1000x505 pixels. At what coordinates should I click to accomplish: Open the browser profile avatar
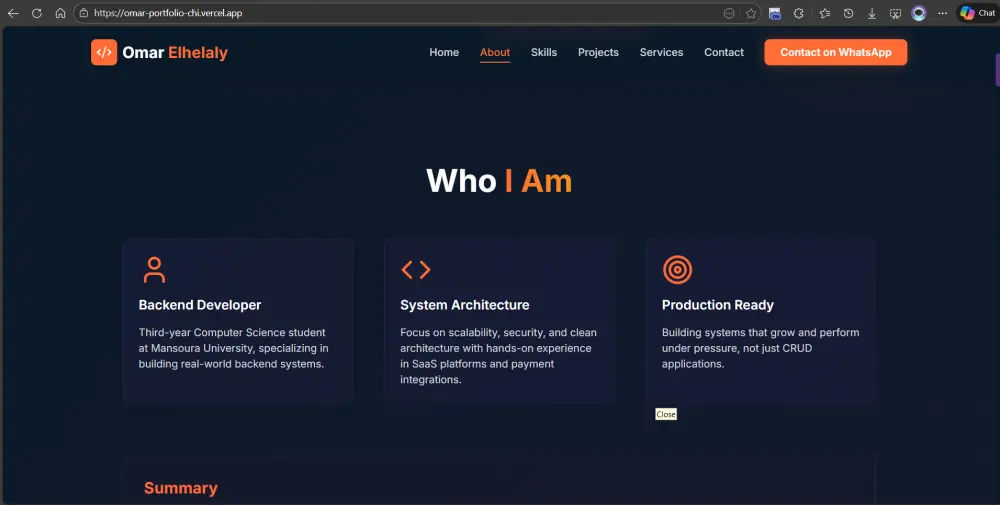coord(918,13)
